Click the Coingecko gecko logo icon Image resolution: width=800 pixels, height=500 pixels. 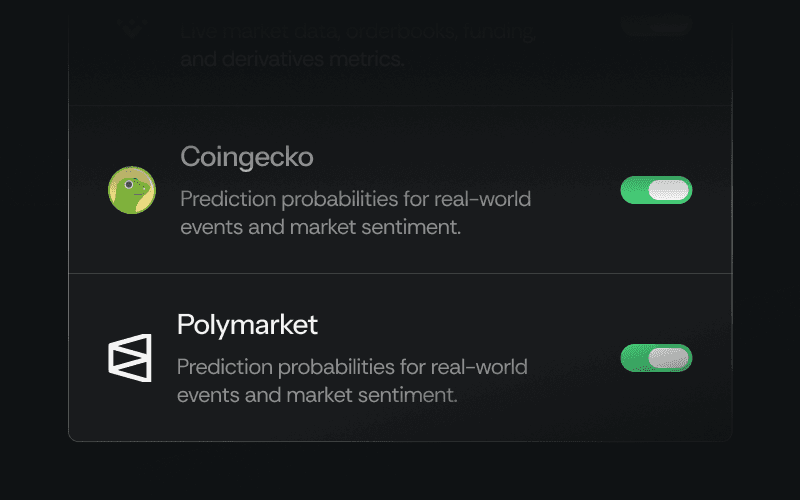click(132, 190)
